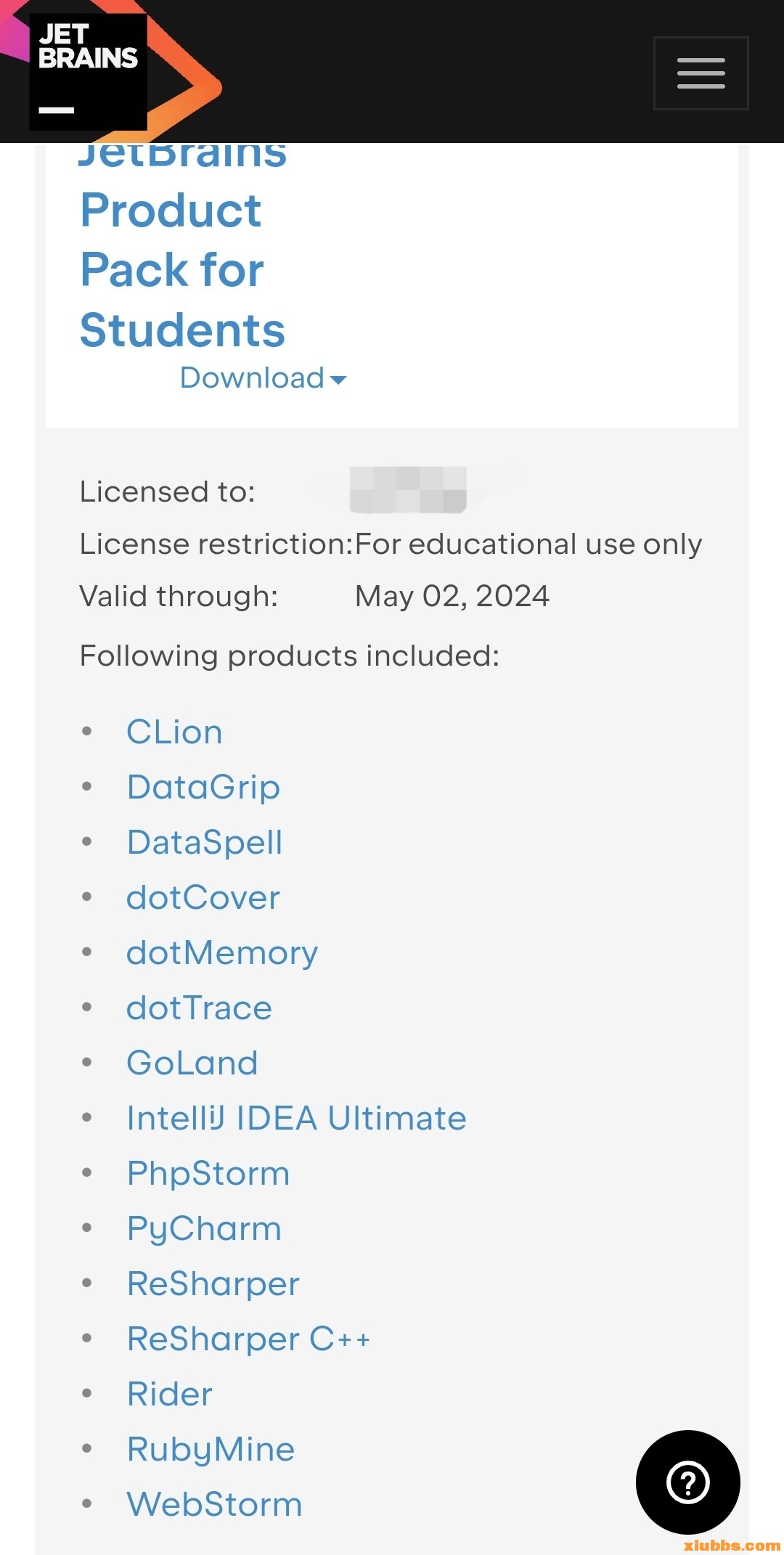
Task: Open the RubyMine product link
Action: point(211,1449)
